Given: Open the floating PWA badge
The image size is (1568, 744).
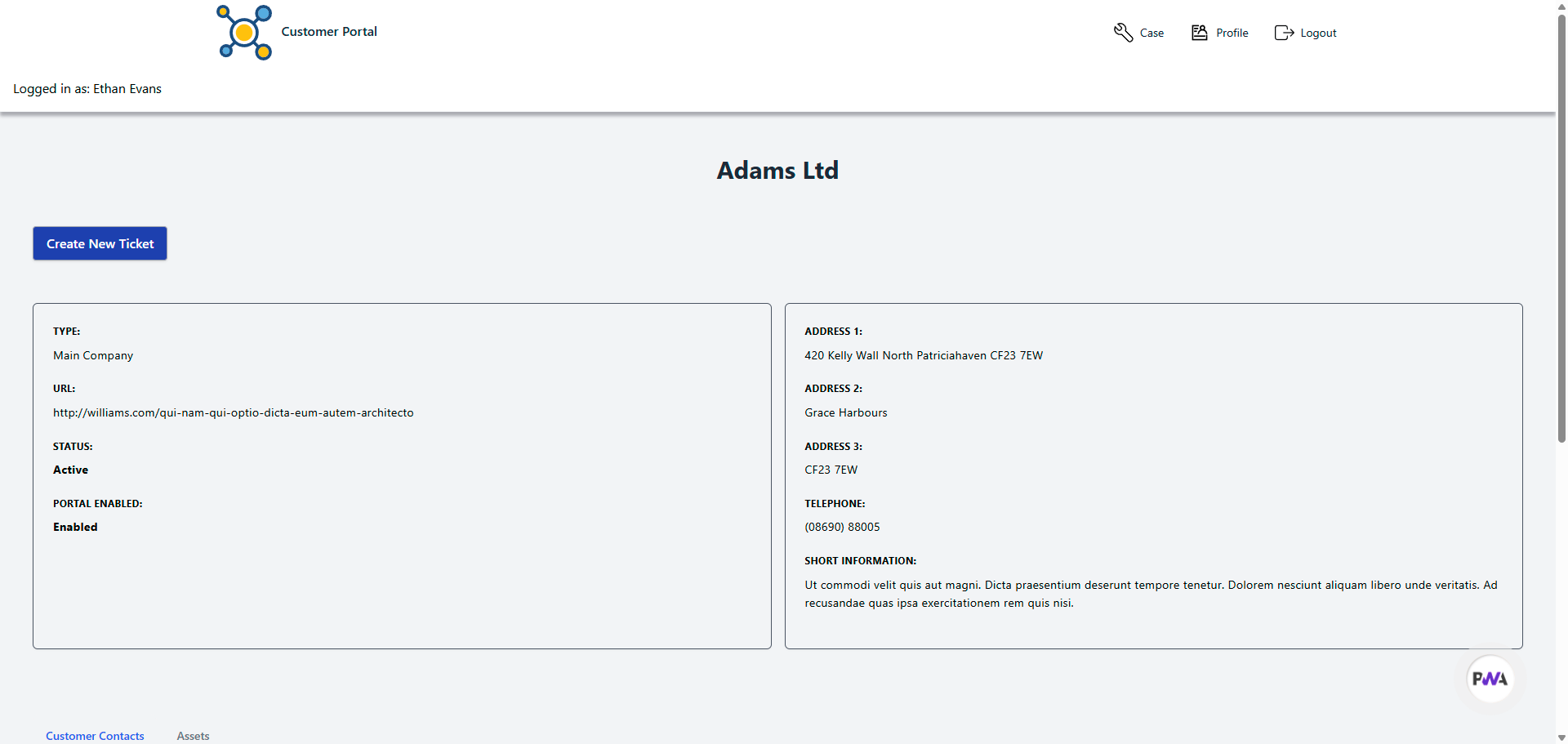Looking at the screenshot, I should point(1490,679).
